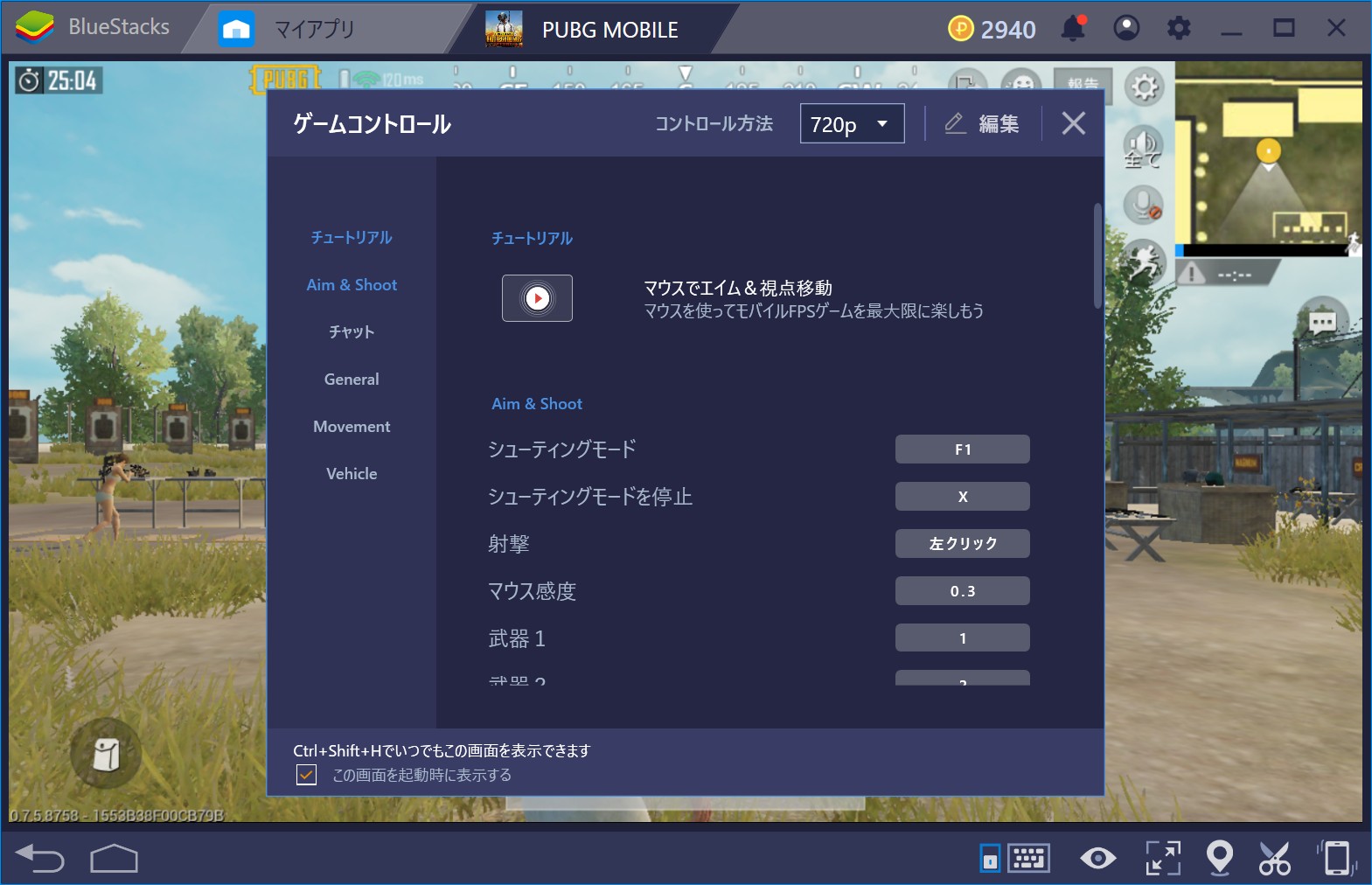Click the 射撃 label
The height and width of the screenshot is (885, 1372).
pyautogui.click(x=508, y=544)
